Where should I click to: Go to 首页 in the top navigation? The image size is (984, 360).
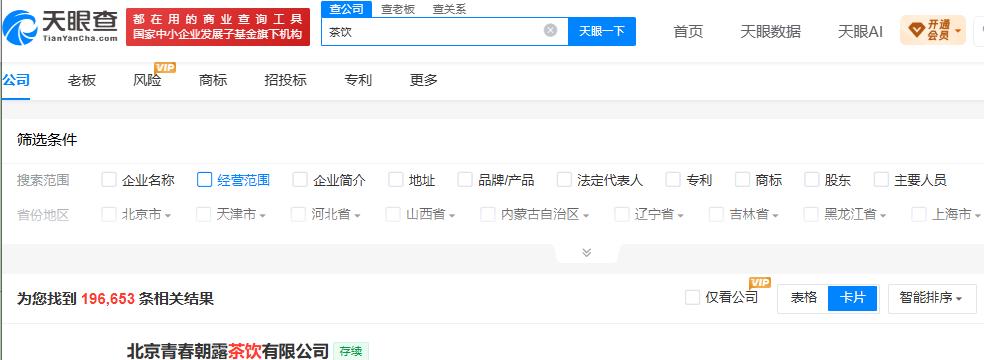688,31
